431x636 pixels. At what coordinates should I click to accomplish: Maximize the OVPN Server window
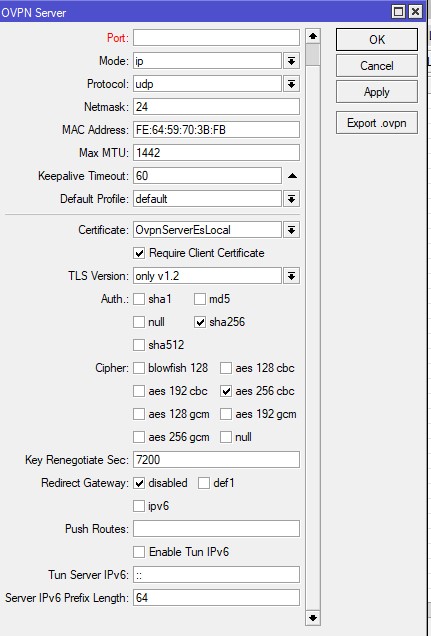pos(398,11)
